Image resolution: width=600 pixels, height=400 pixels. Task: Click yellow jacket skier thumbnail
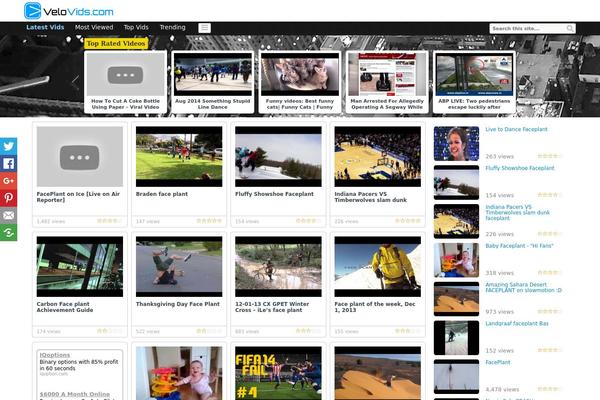378,266
